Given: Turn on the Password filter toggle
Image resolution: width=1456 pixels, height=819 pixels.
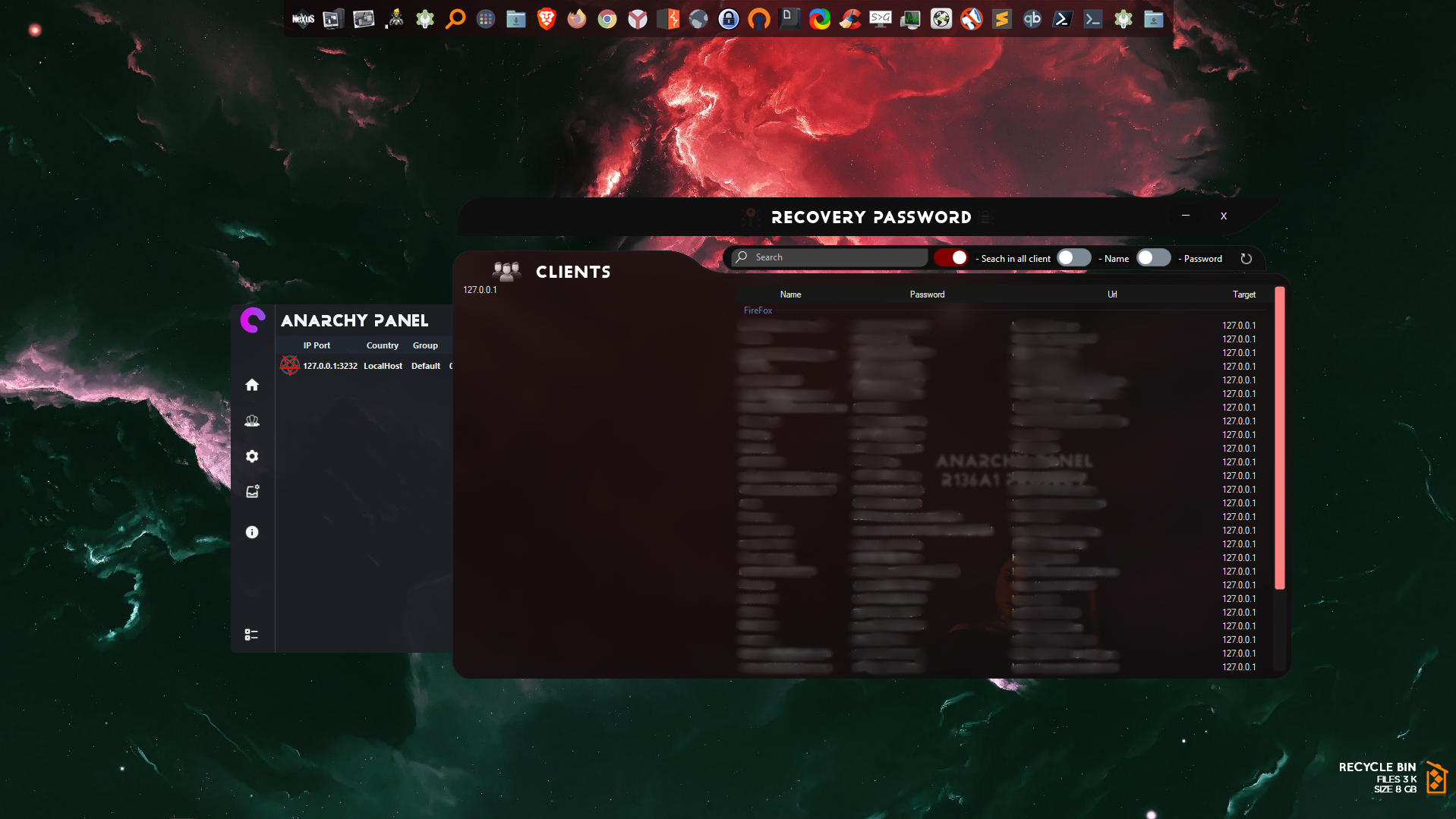Looking at the screenshot, I should (1153, 258).
